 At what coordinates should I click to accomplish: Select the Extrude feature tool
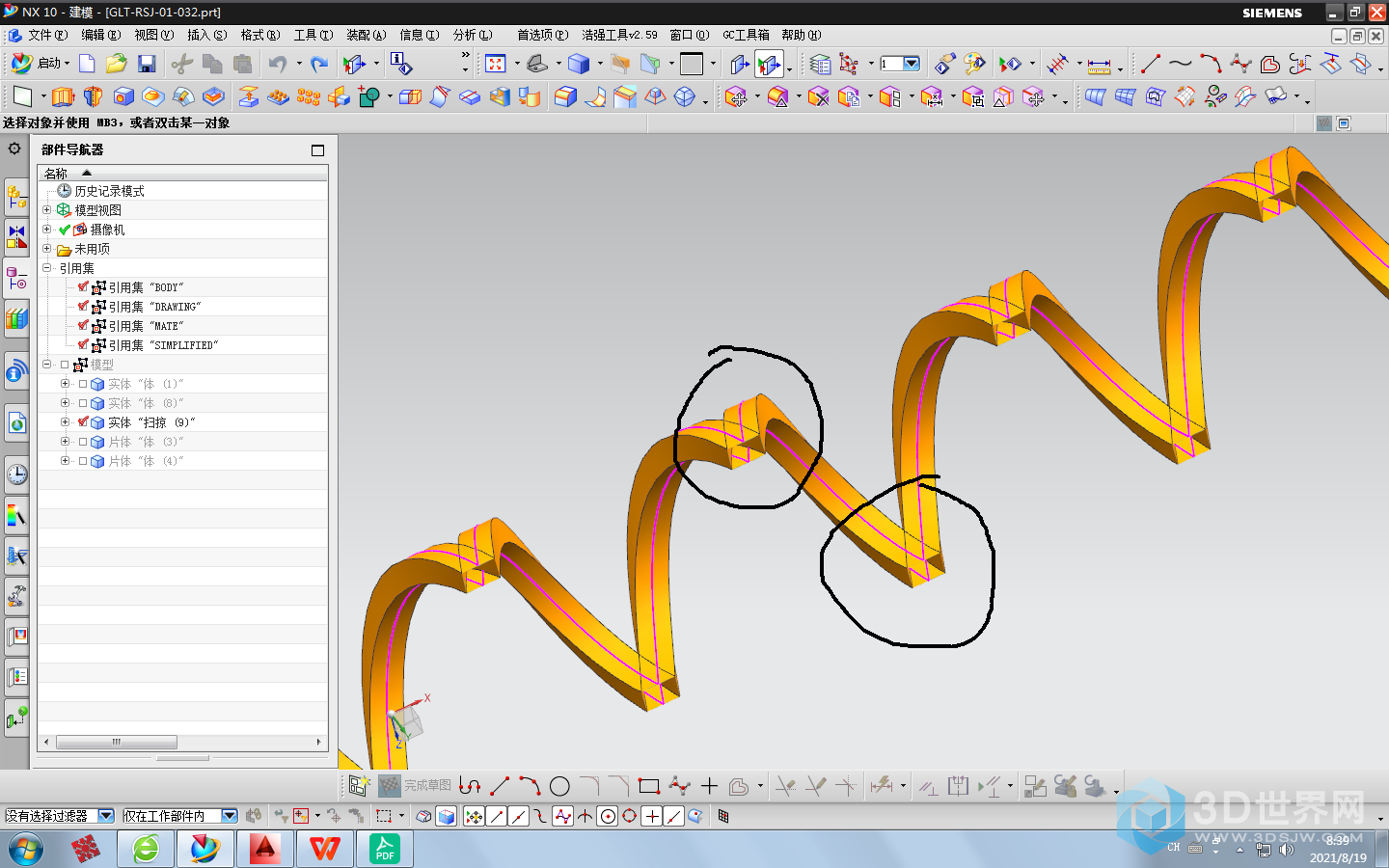(x=64, y=96)
